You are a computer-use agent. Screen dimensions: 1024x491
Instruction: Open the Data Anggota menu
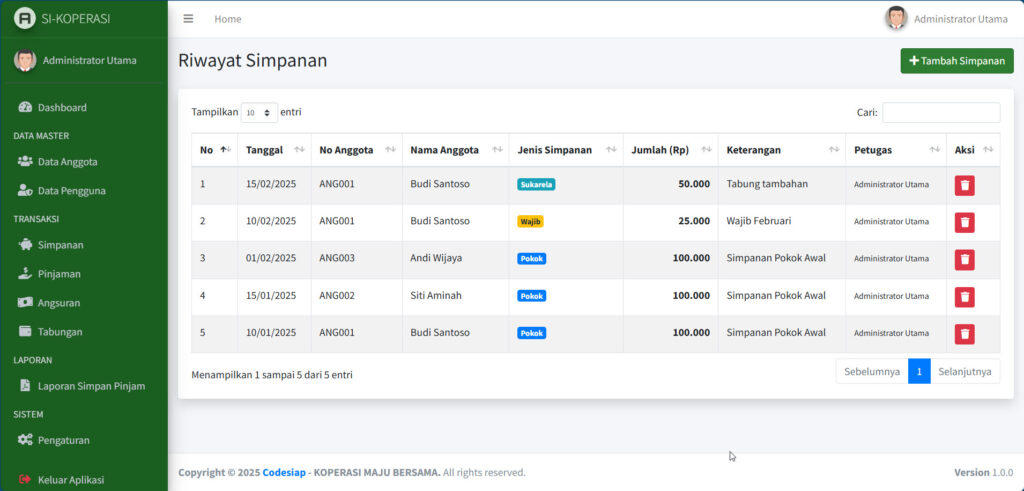click(67, 161)
